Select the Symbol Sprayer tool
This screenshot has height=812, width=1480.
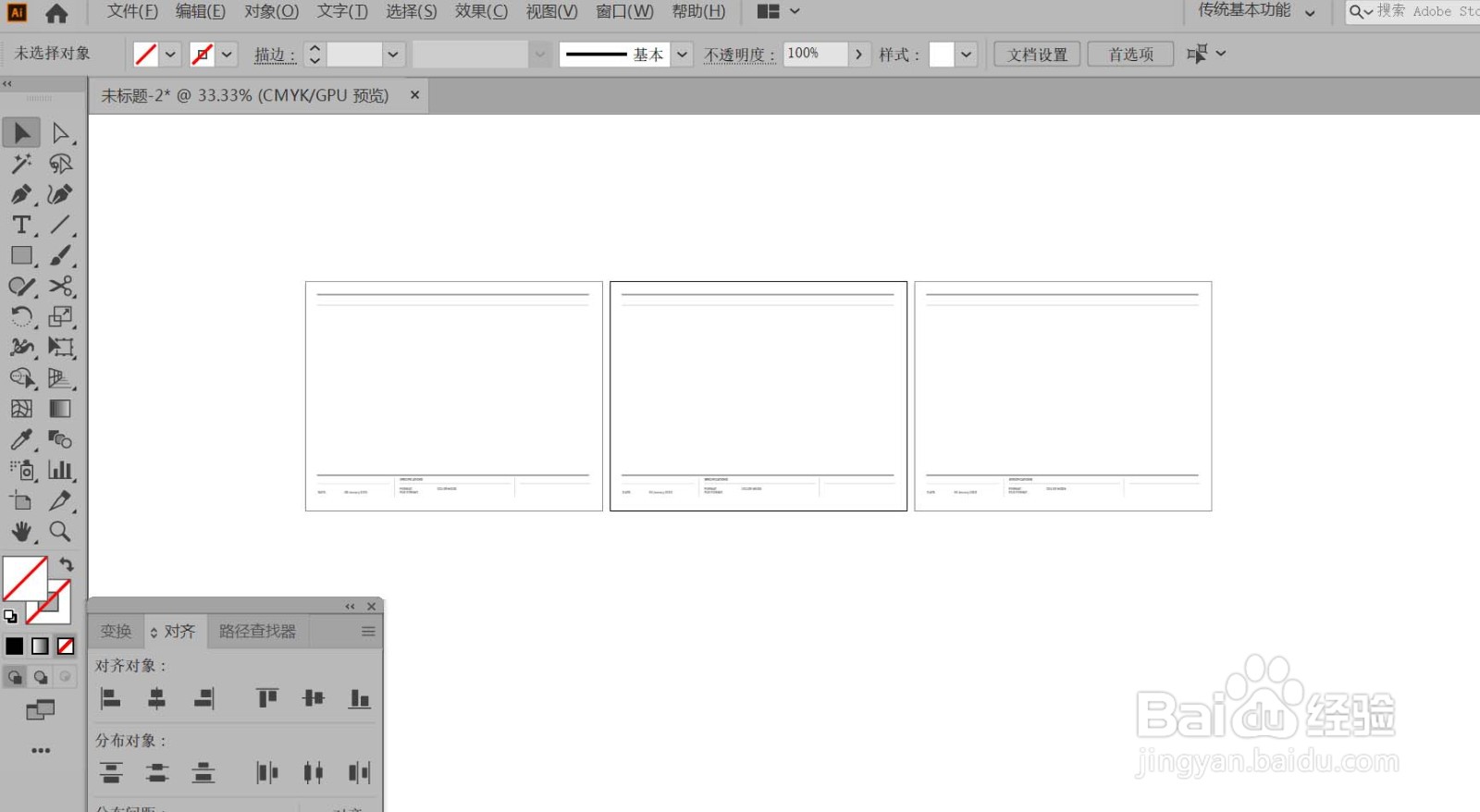pos(21,470)
